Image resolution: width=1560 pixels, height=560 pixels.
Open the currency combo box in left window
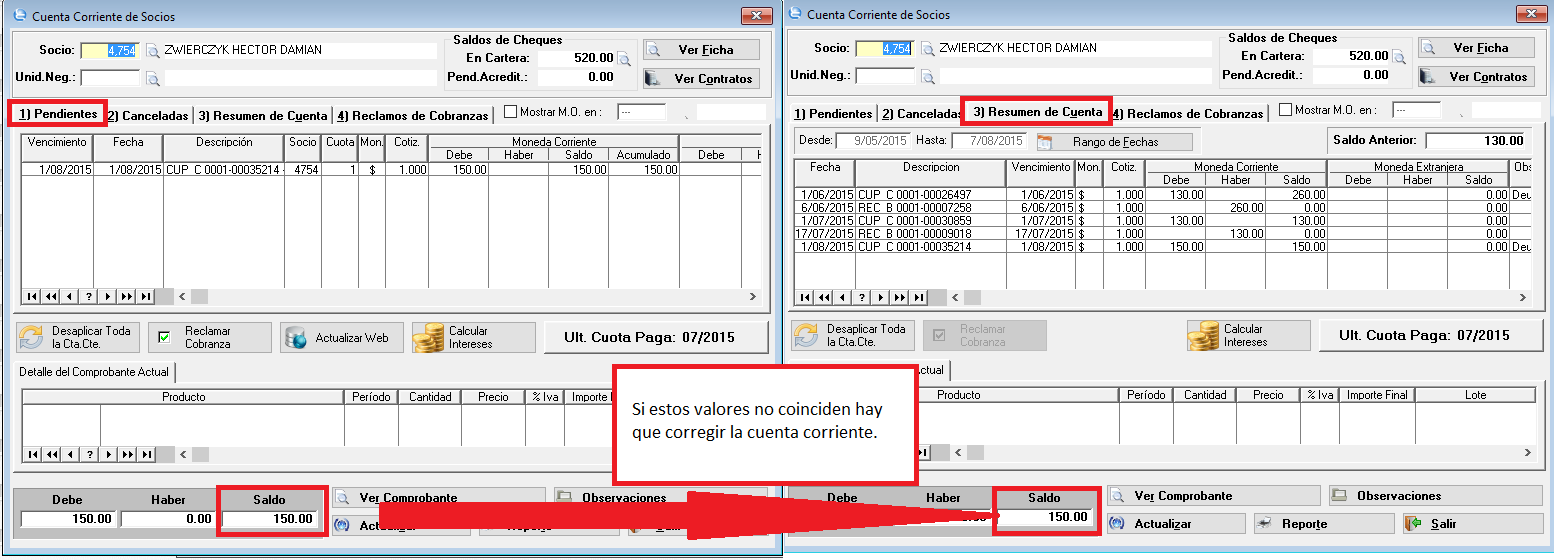point(641,112)
